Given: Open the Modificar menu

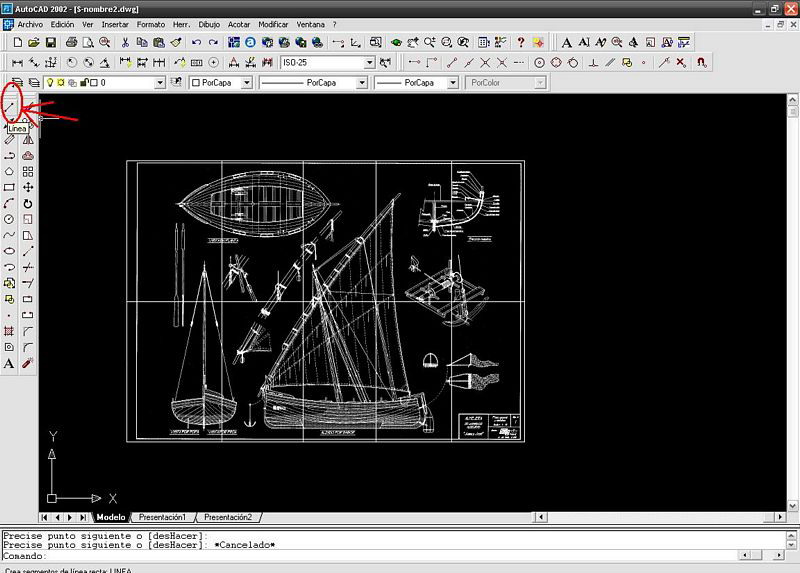Looking at the screenshot, I should (273, 24).
